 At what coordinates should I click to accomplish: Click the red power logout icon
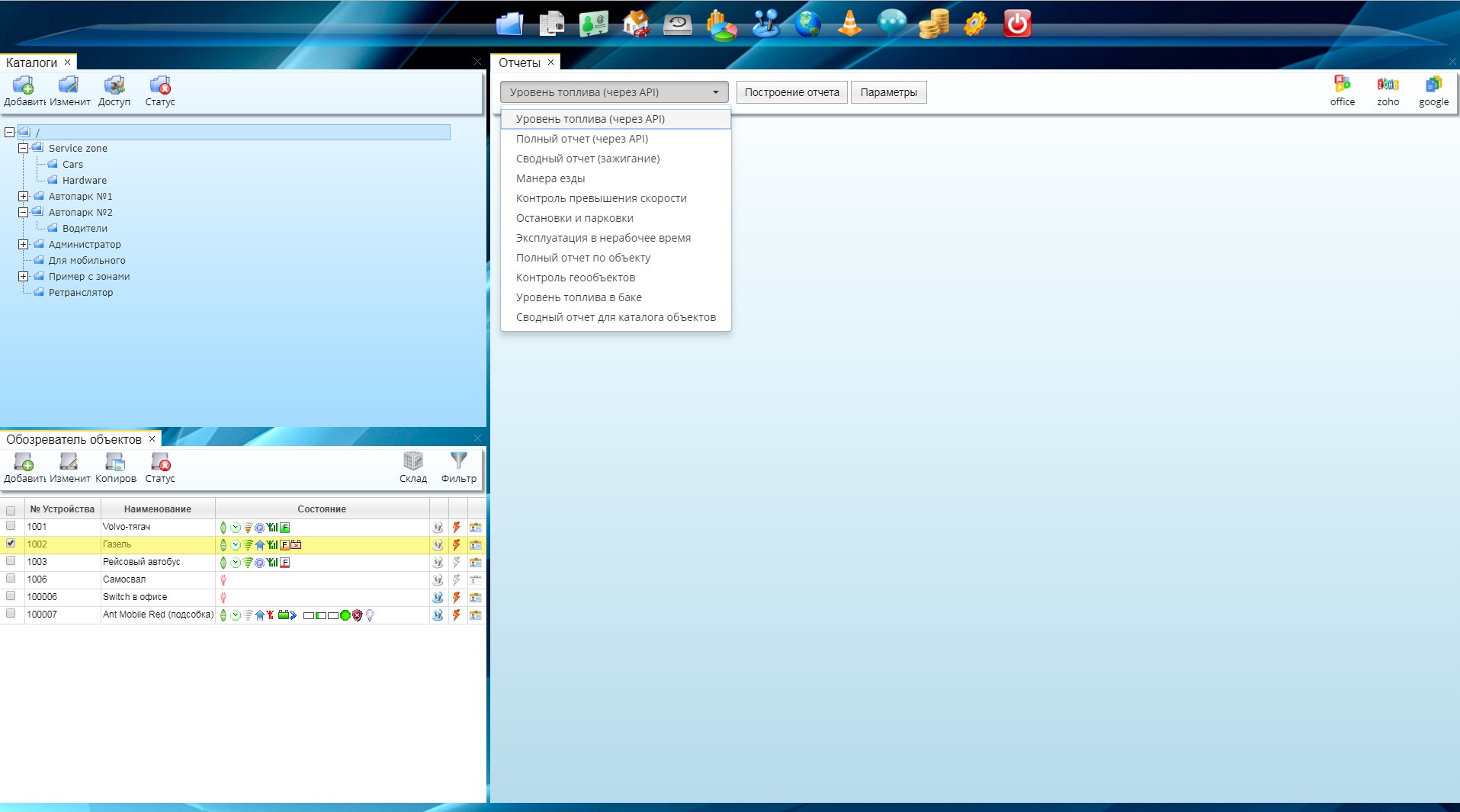(1017, 24)
